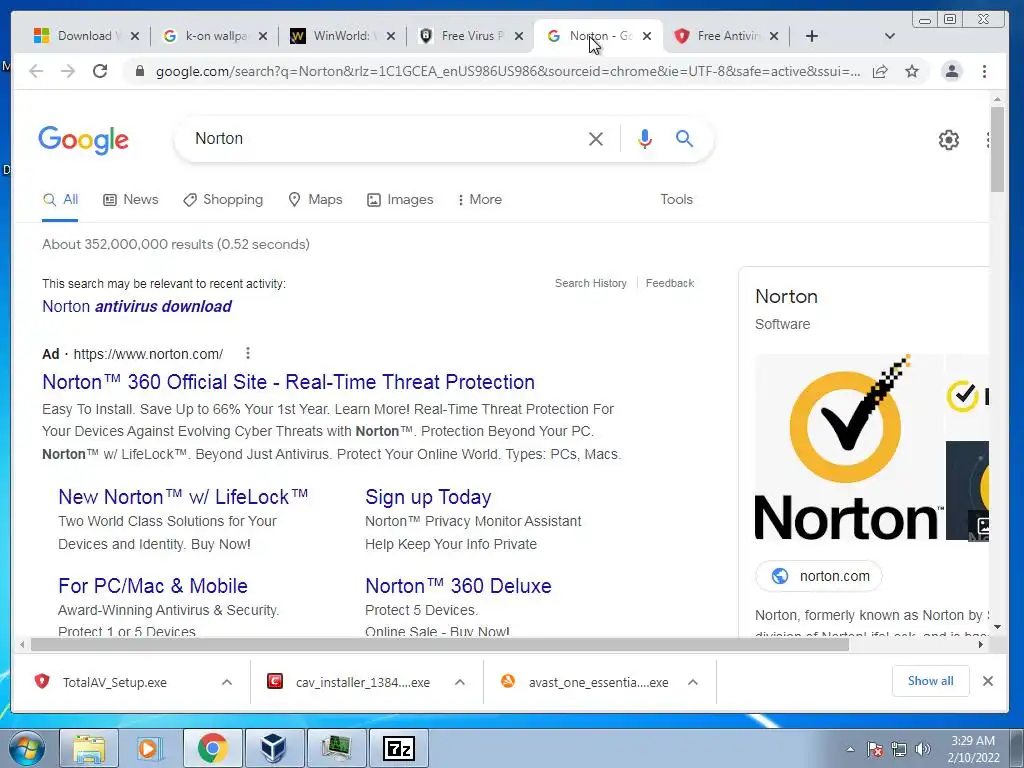Screen dimensions: 1024x768
Task: Click the Google logo
Action: click(x=84, y=140)
